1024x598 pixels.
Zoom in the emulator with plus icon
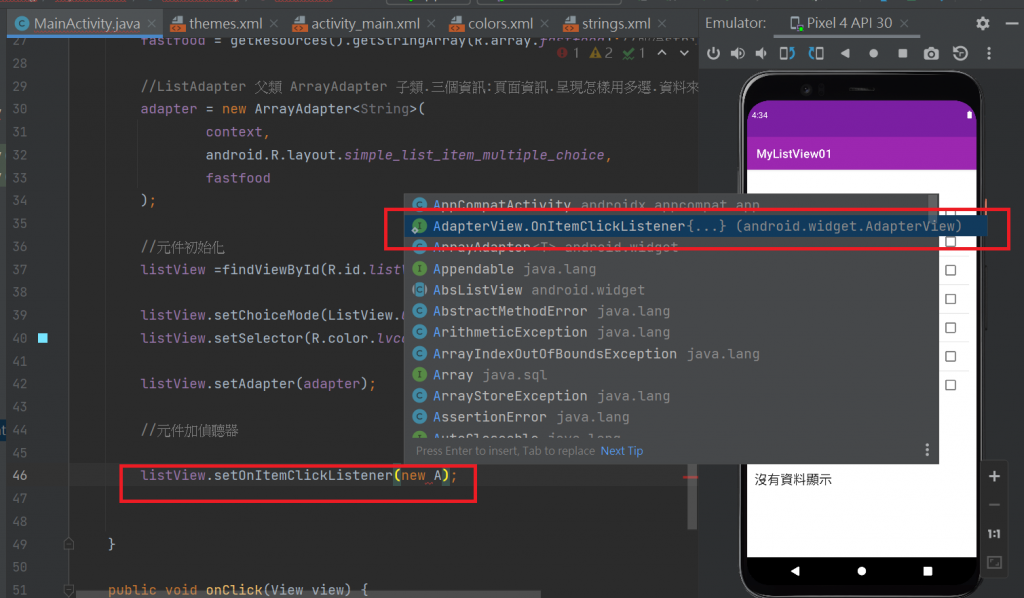(x=994, y=477)
